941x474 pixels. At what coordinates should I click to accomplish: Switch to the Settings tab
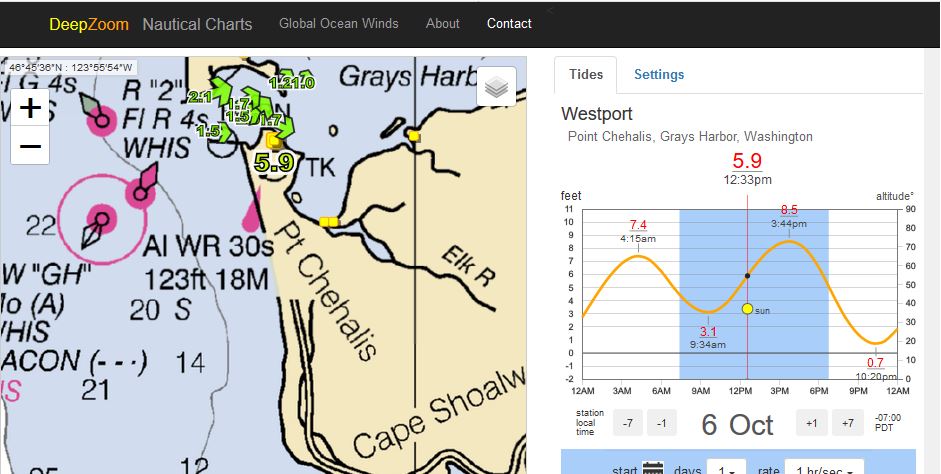[x=659, y=74]
